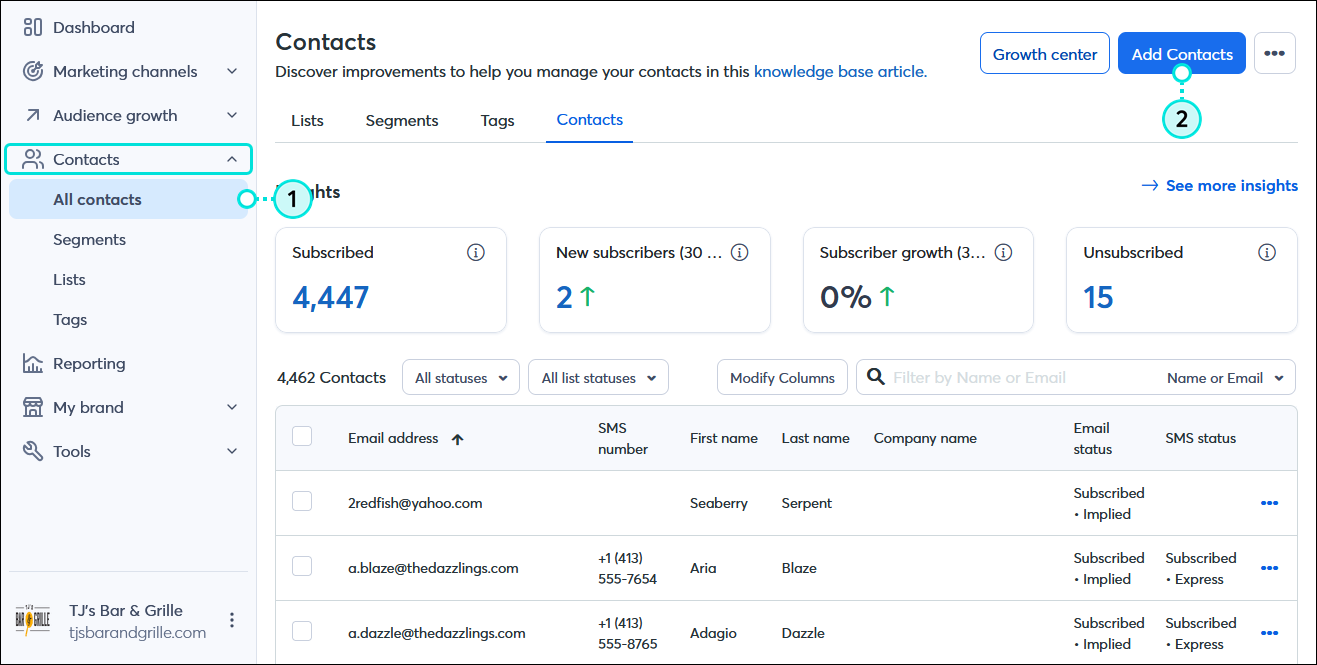The width and height of the screenshot is (1317, 665).
Task: Open account menu with vertical dots
Action: (x=232, y=620)
